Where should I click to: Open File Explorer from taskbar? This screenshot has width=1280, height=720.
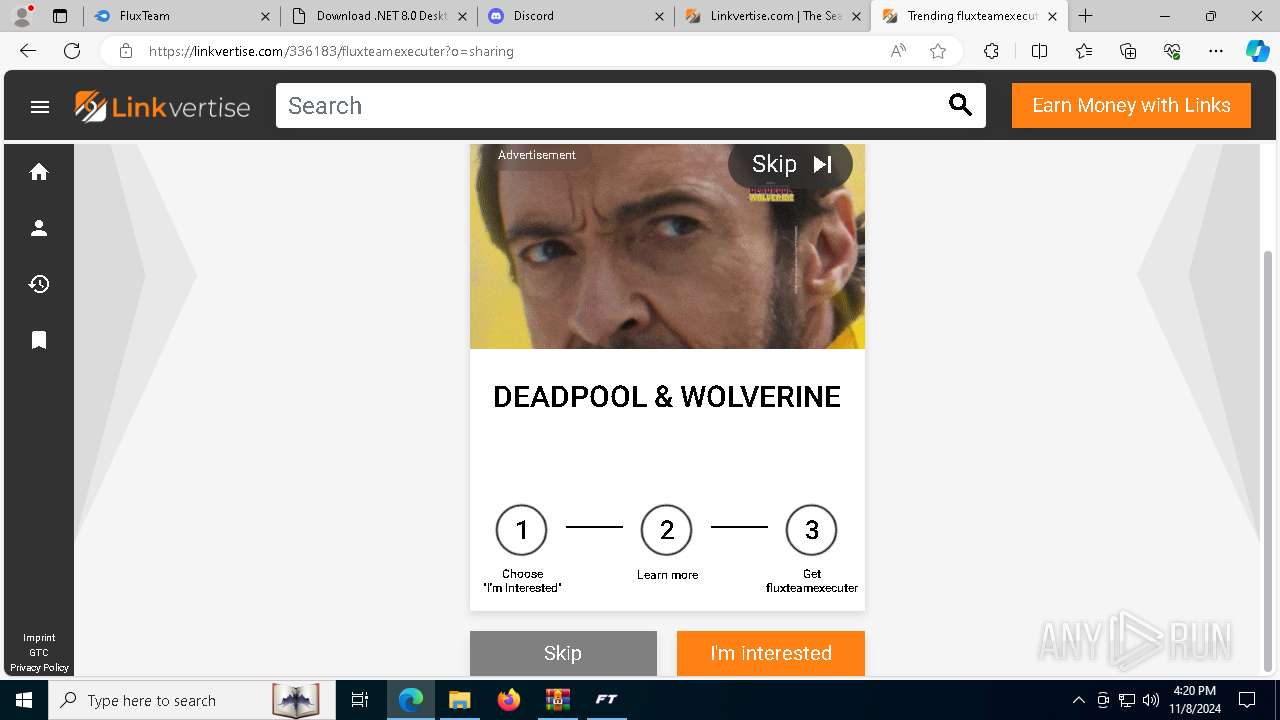[459, 700]
